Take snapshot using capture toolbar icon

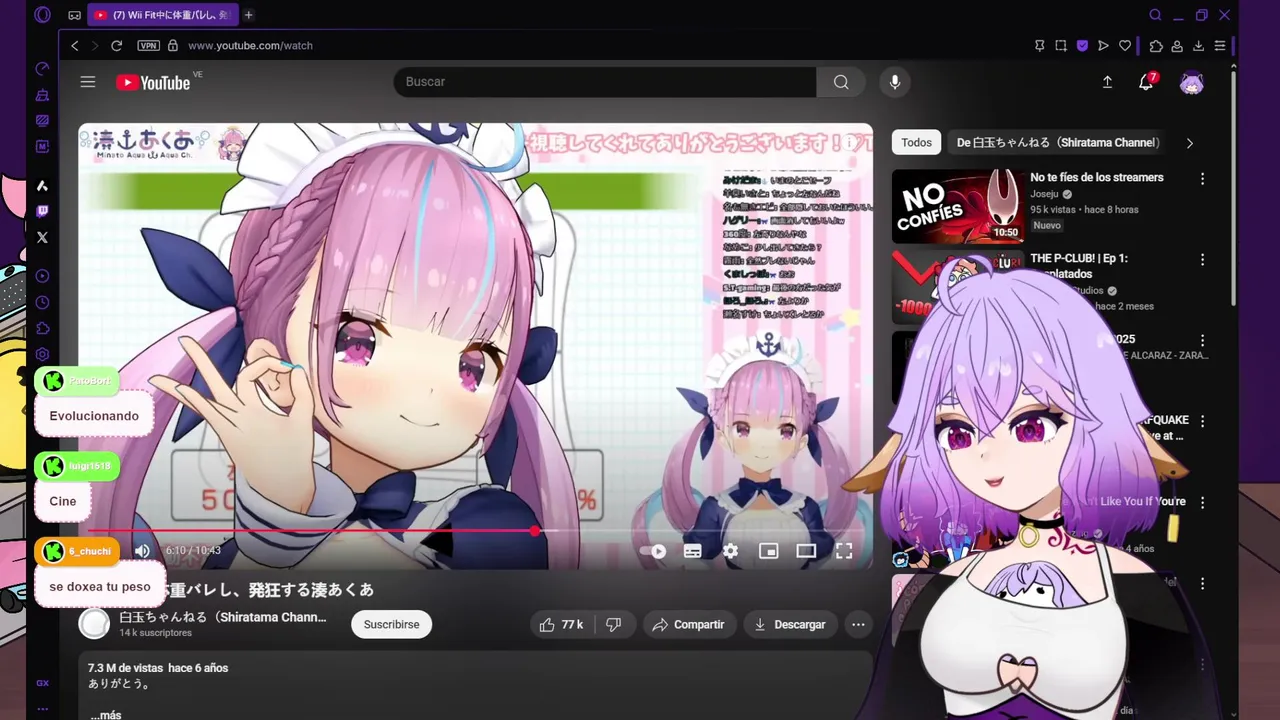point(1061,45)
